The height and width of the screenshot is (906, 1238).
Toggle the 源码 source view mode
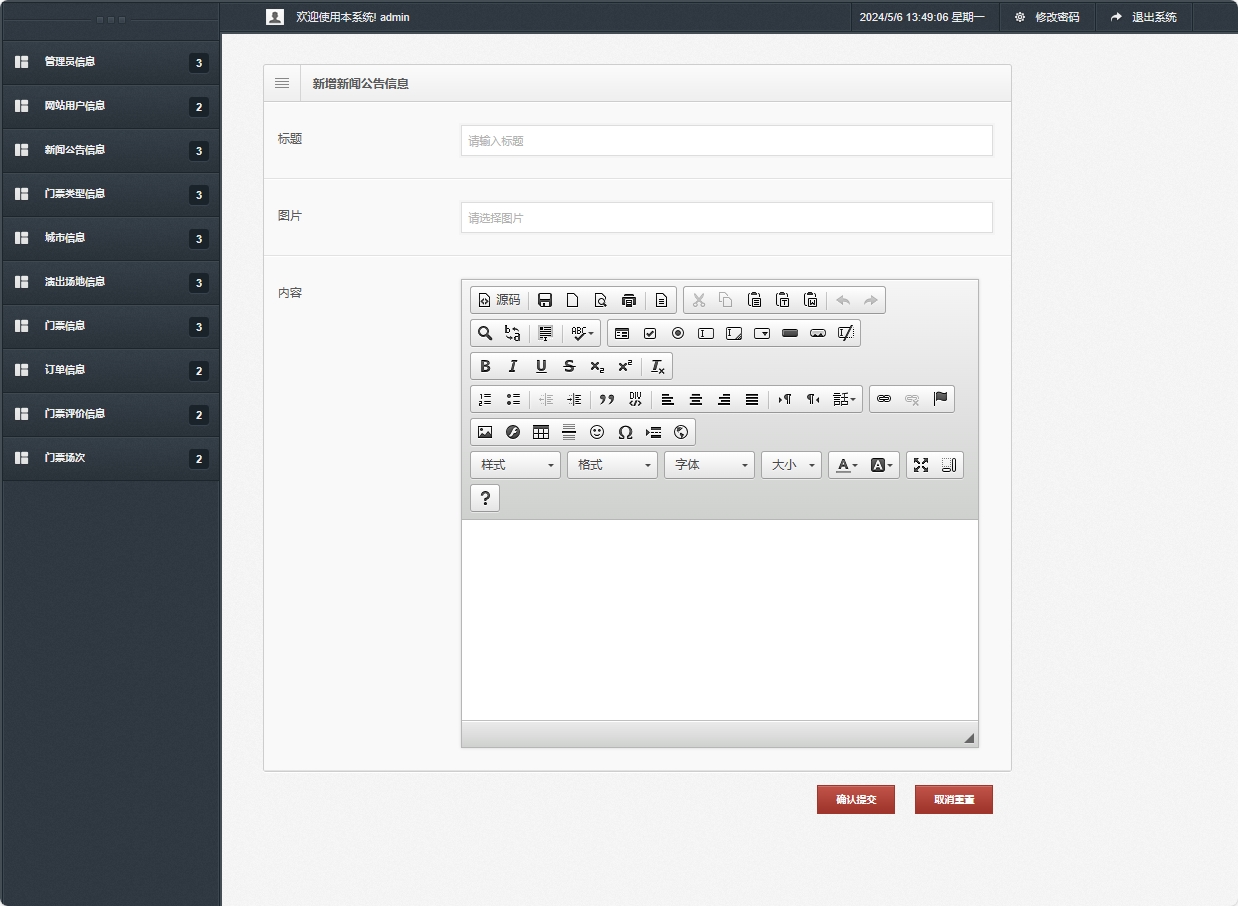[x=499, y=300]
